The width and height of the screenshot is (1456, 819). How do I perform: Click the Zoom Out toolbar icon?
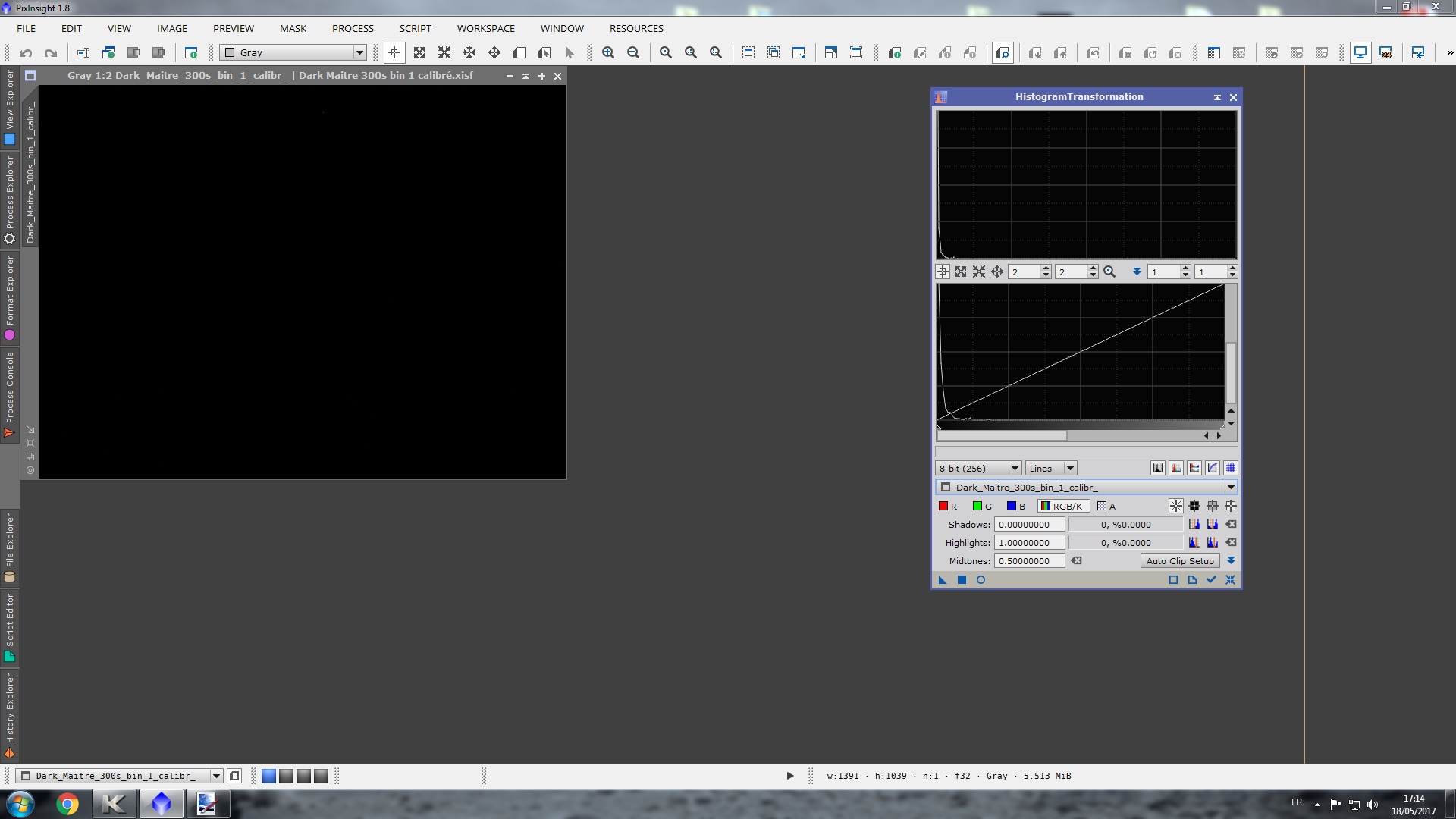633,52
